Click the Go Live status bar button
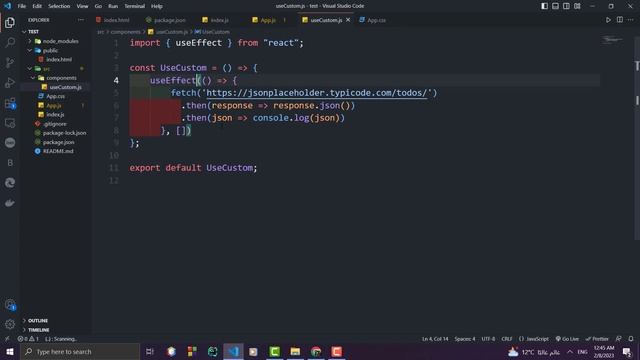The width and height of the screenshot is (640, 360). tap(567, 339)
